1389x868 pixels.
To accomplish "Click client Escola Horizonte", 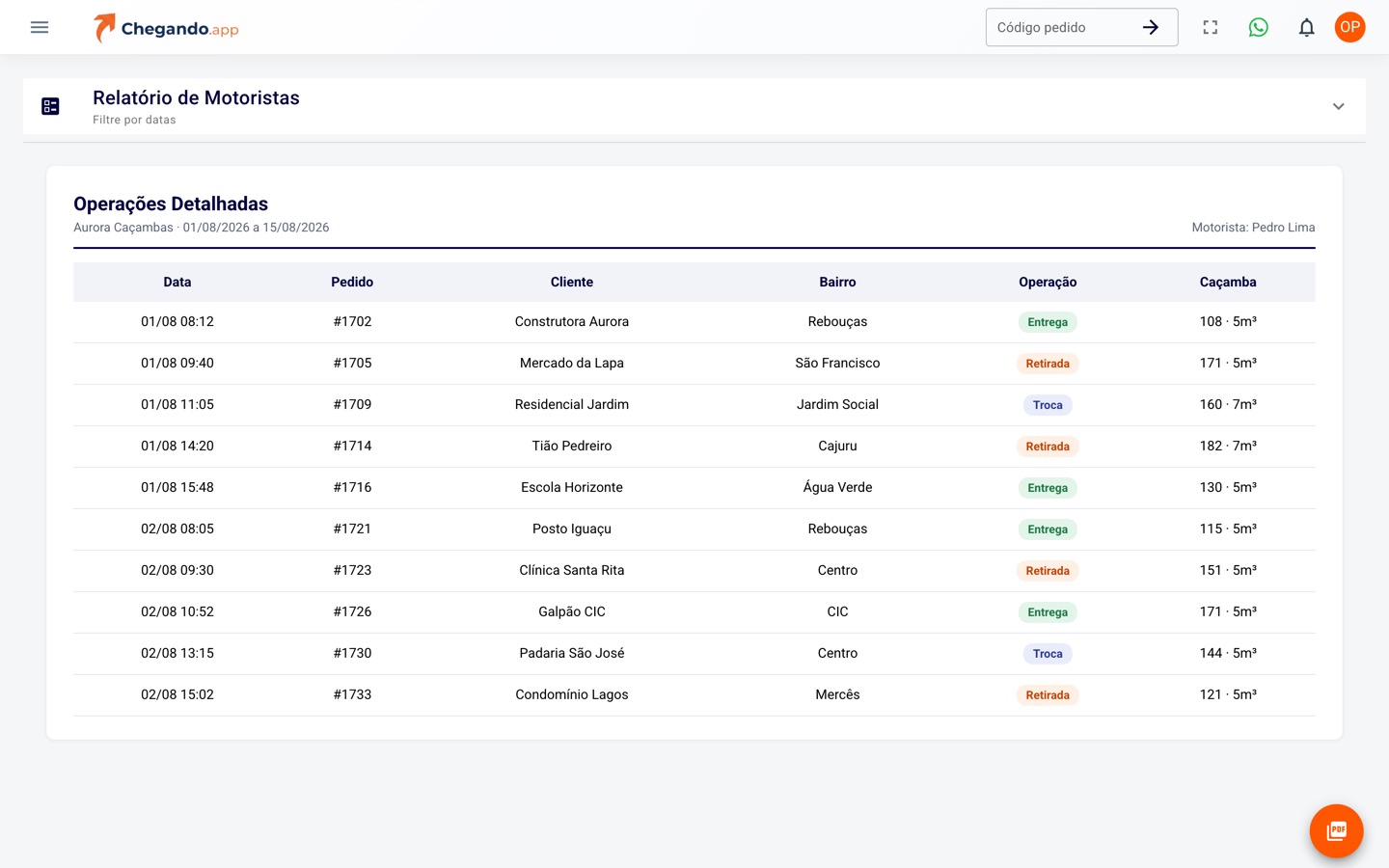I will click(572, 487).
